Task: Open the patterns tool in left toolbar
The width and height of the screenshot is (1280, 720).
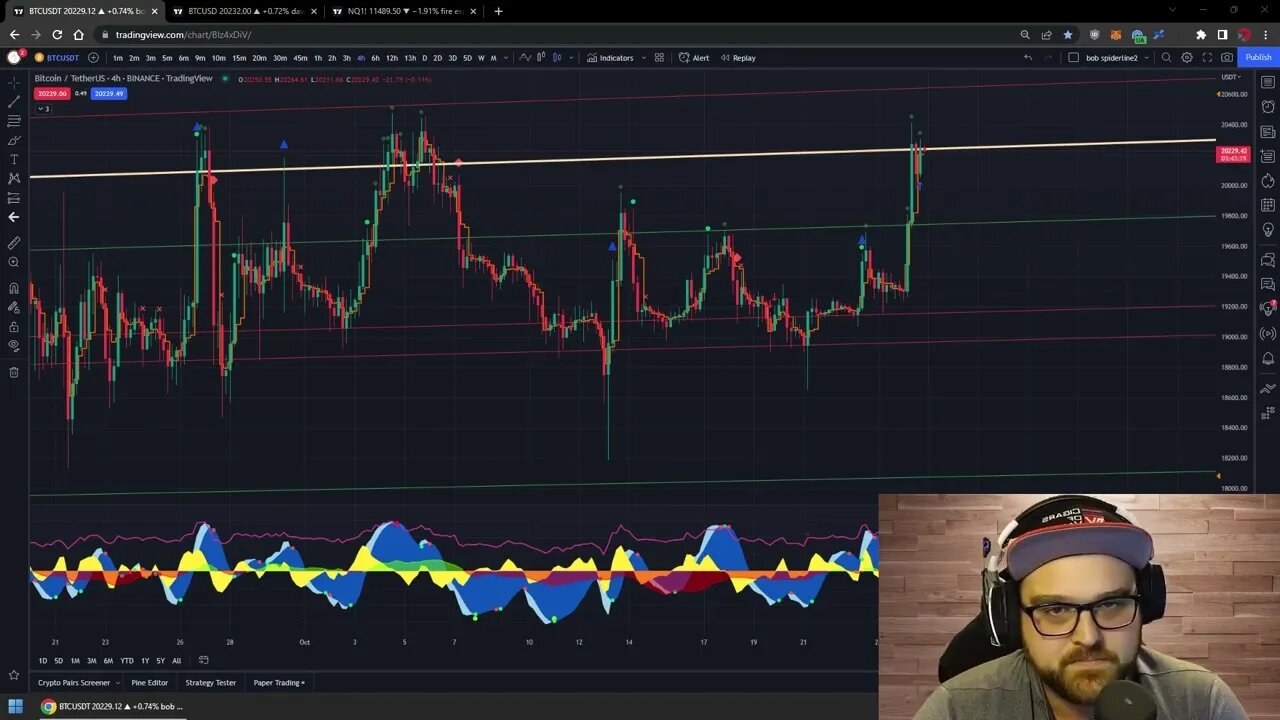Action: tap(14, 178)
